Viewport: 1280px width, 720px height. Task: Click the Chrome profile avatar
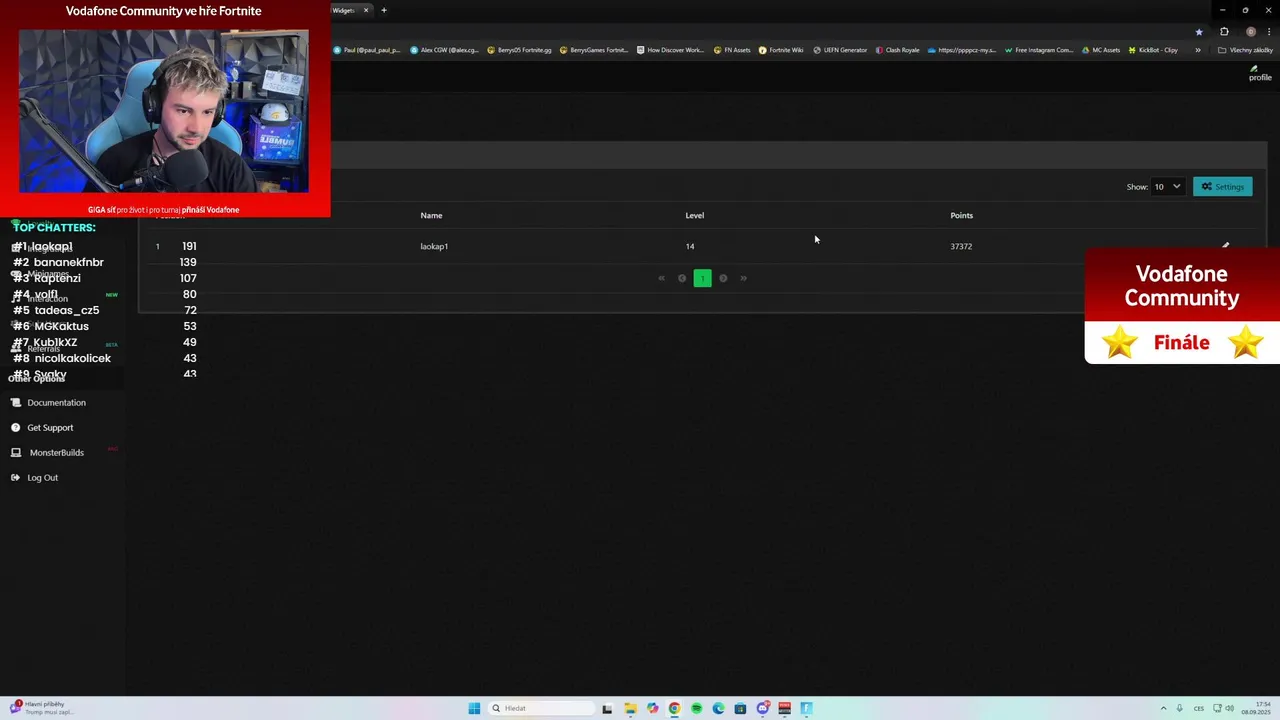click(x=1250, y=32)
